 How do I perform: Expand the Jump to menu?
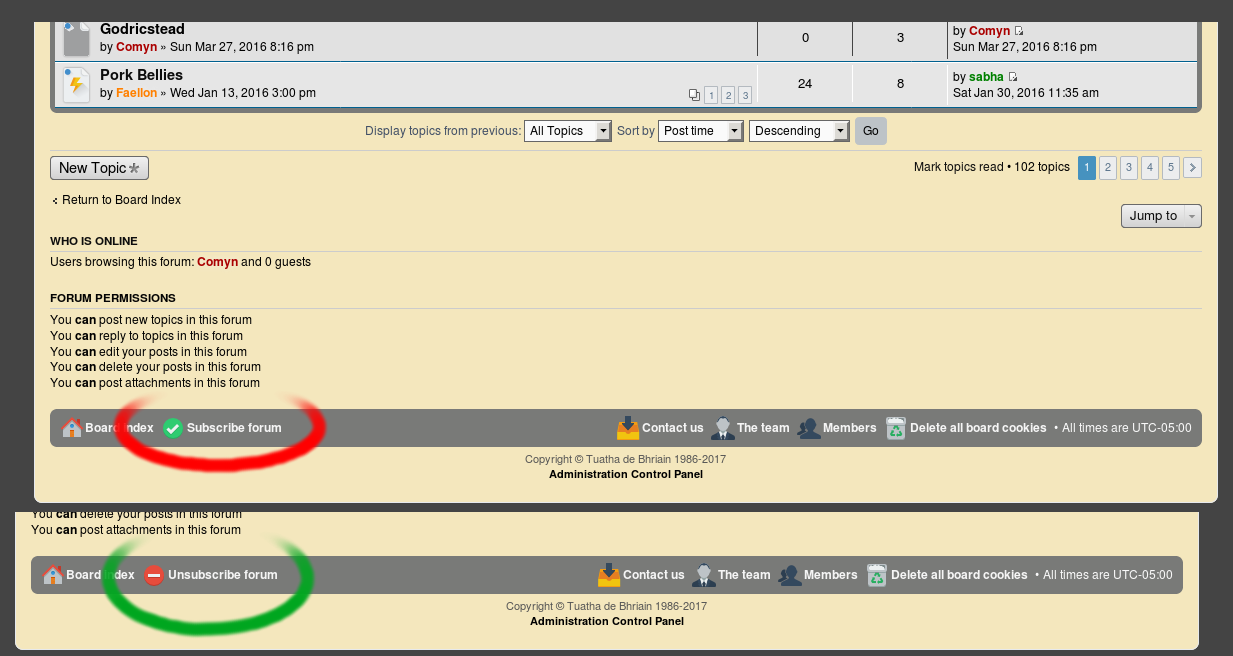click(x=1160, y=216)
